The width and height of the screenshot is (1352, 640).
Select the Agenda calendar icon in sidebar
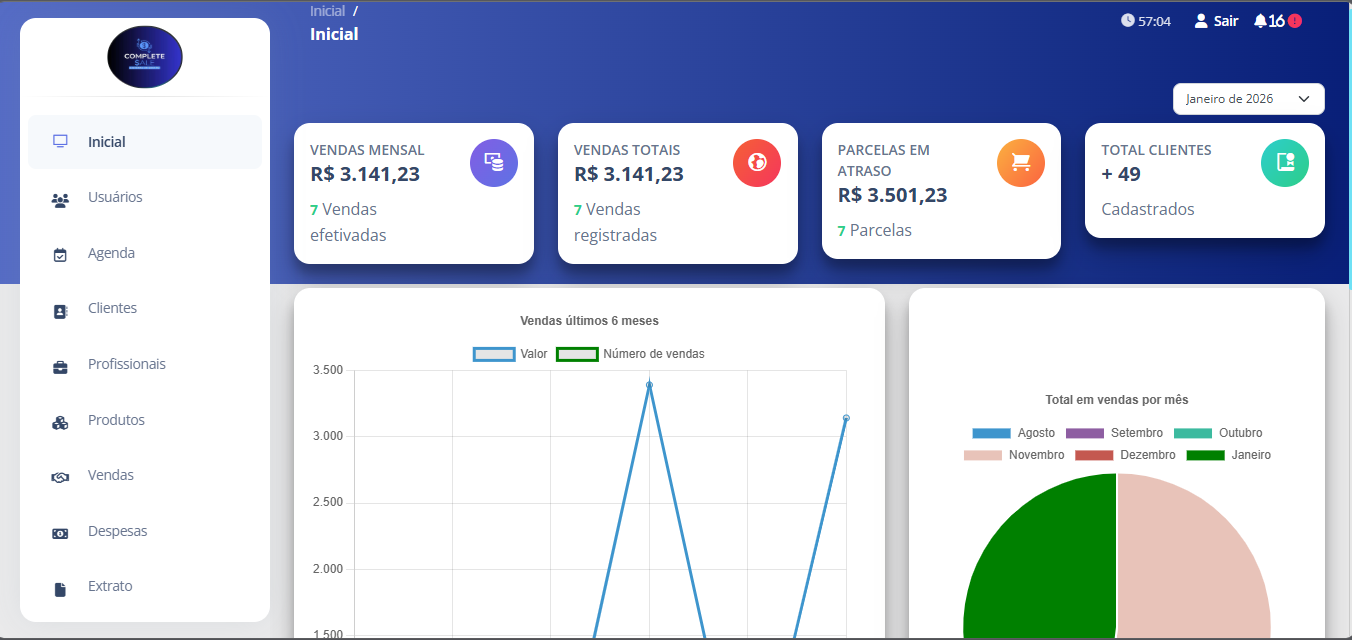61,252
